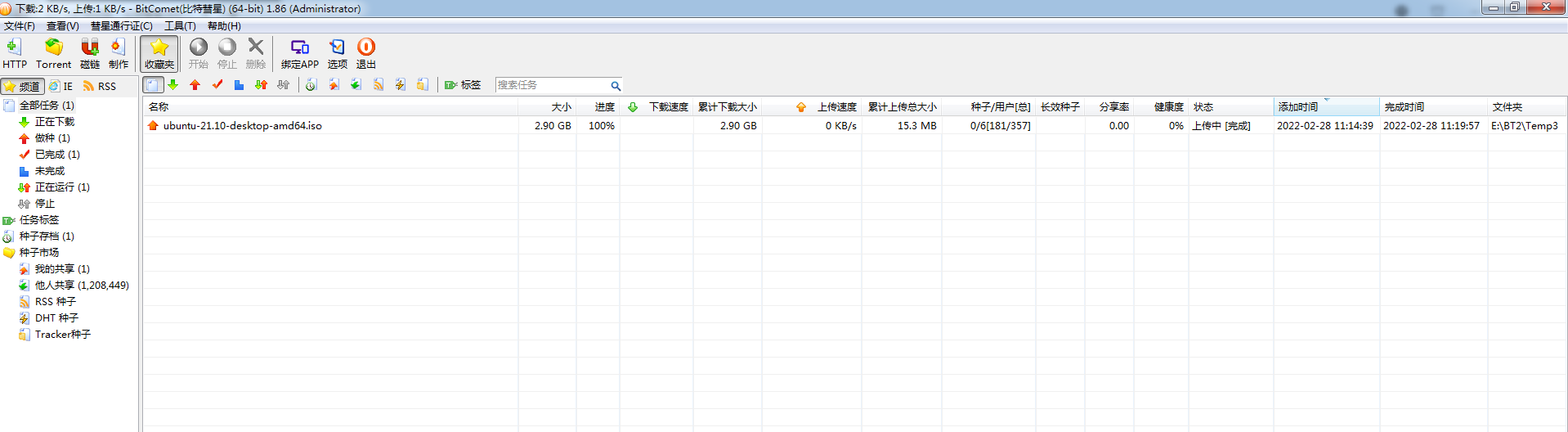Click the 删除 delete button
The width and height of the screenshot is (1568, 432).
(256, 54)
